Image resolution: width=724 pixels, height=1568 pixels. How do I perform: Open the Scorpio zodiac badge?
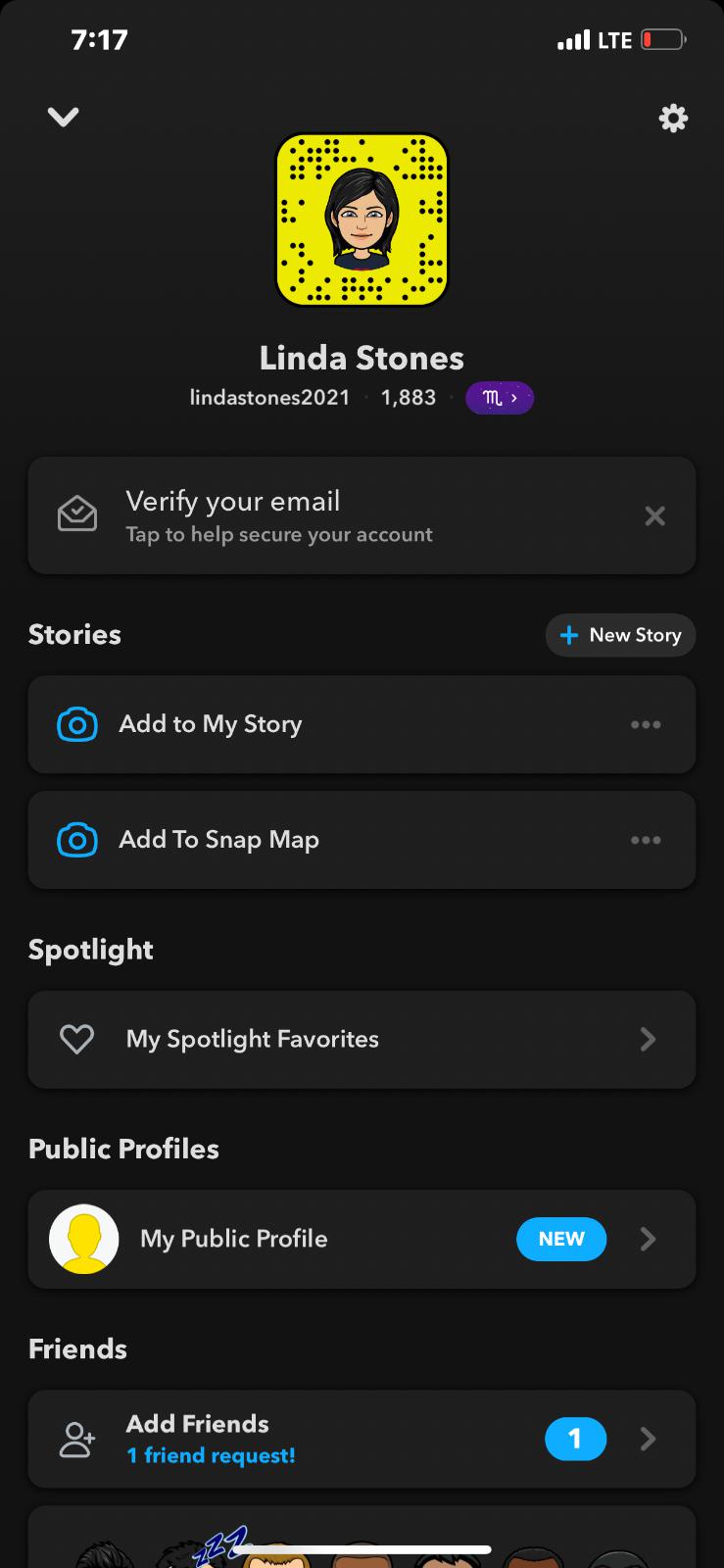500,398
